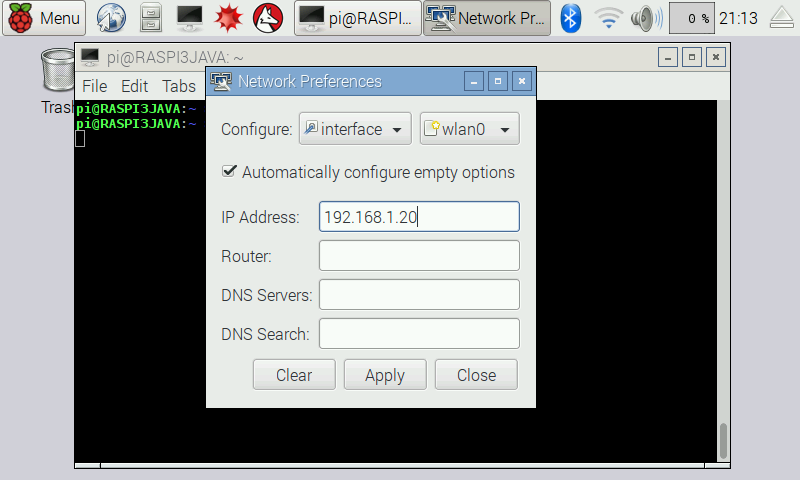The width and height of the screenshot is (800, 480).
Task: Open the terminal Edit menu
Action: click(x=134, y=86)
